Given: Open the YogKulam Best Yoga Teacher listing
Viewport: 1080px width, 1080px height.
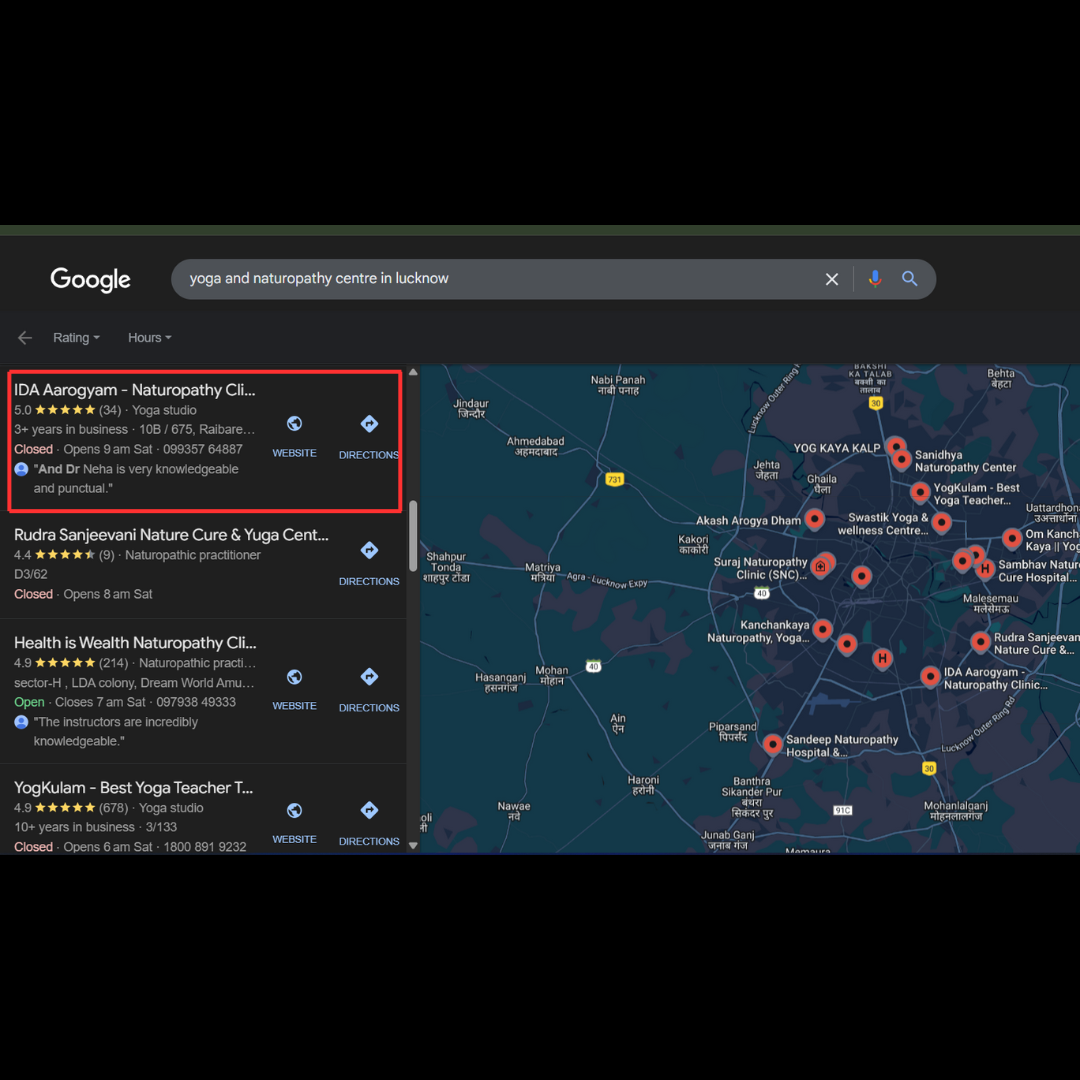Looking at the screenshot, I should (x=134, y=788).
